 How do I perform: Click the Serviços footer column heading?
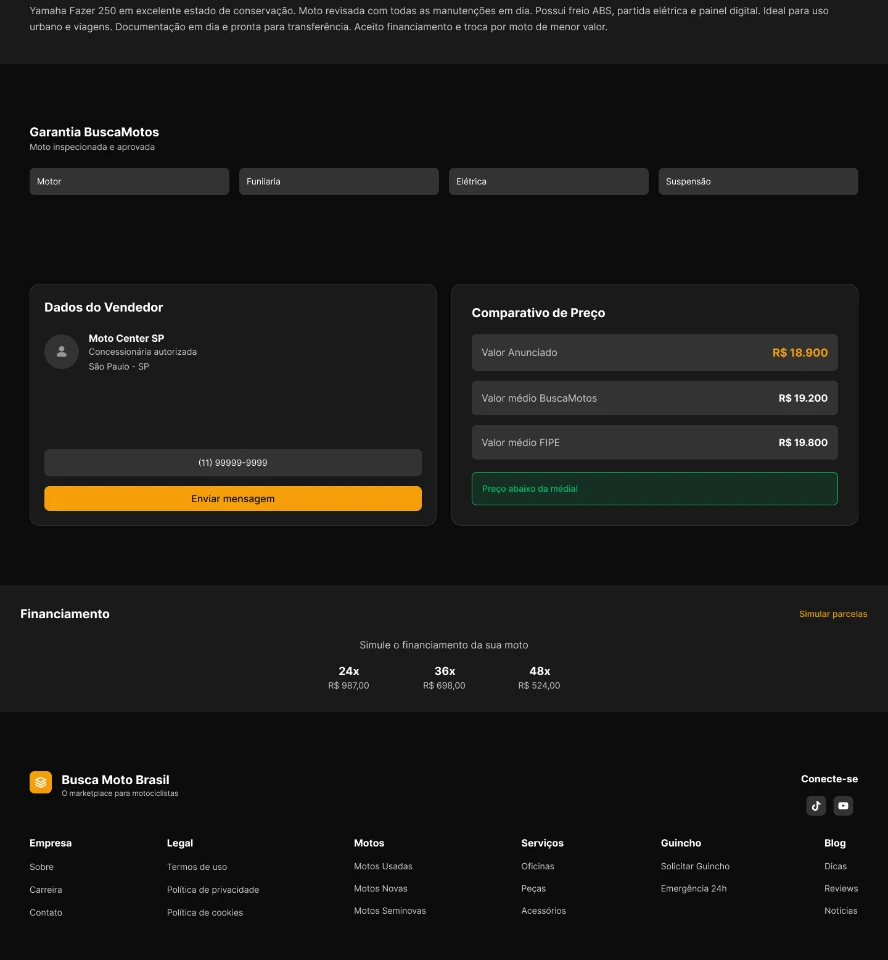point(542,843)
